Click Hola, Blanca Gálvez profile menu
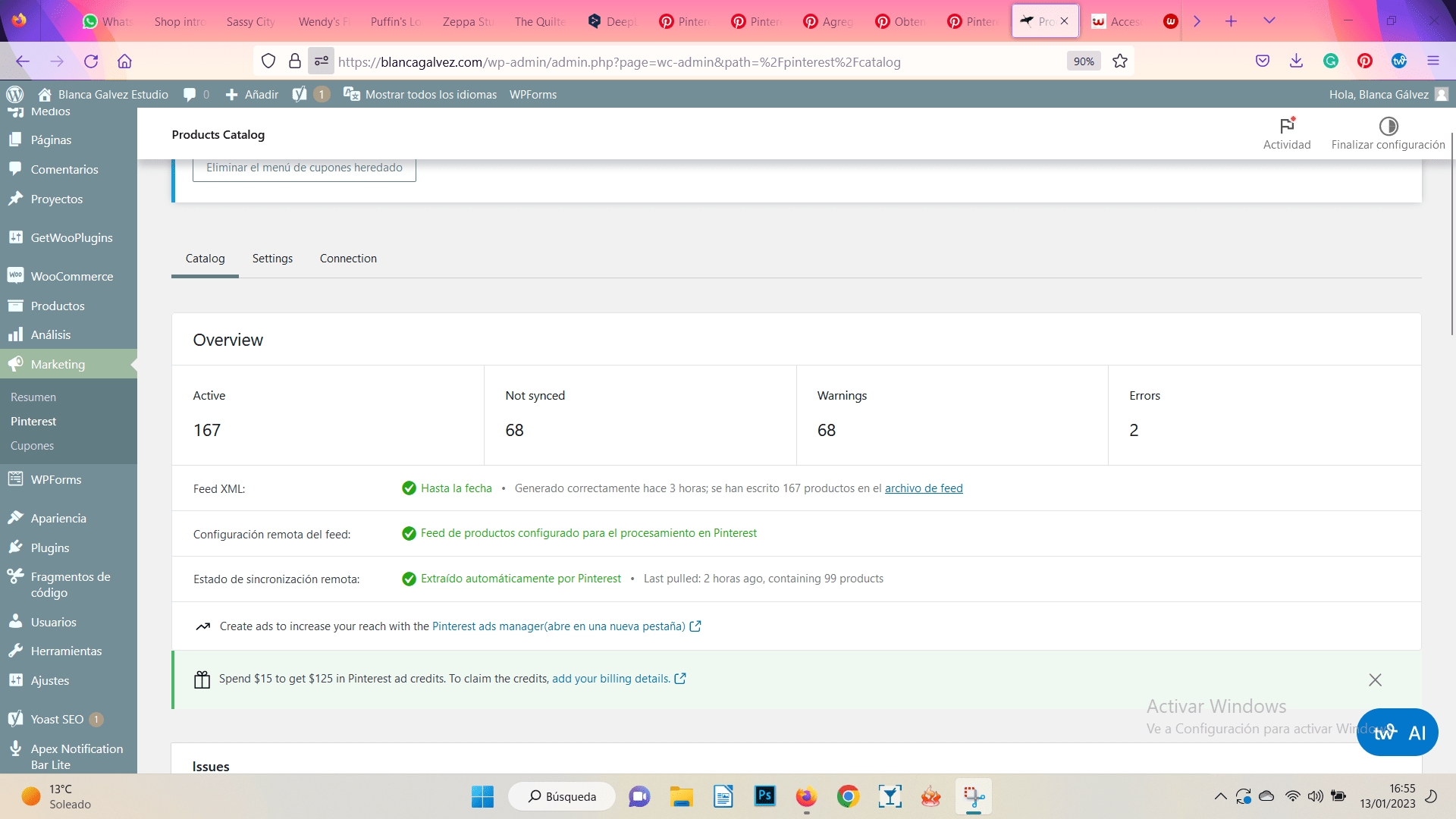This screenshot has height=819, width=1456. (x=1389, y=94)
